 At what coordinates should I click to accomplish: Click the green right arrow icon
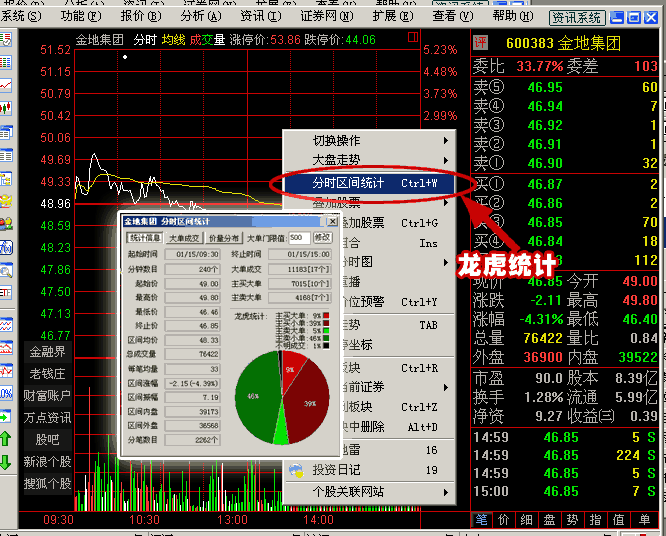pyautogui.click(x=6, y=417)
